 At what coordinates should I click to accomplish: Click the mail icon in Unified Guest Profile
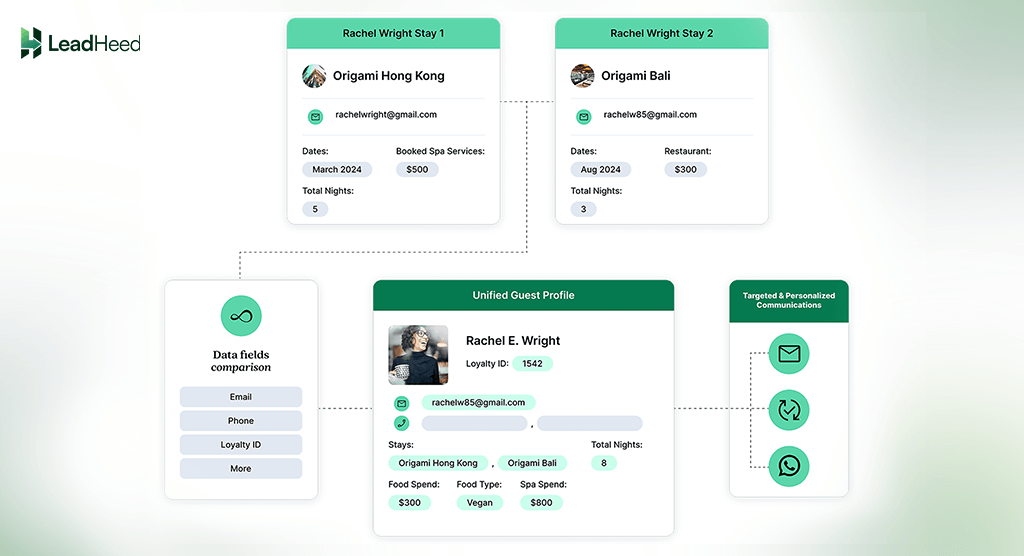pyautogui.click(x=402, y=403)
